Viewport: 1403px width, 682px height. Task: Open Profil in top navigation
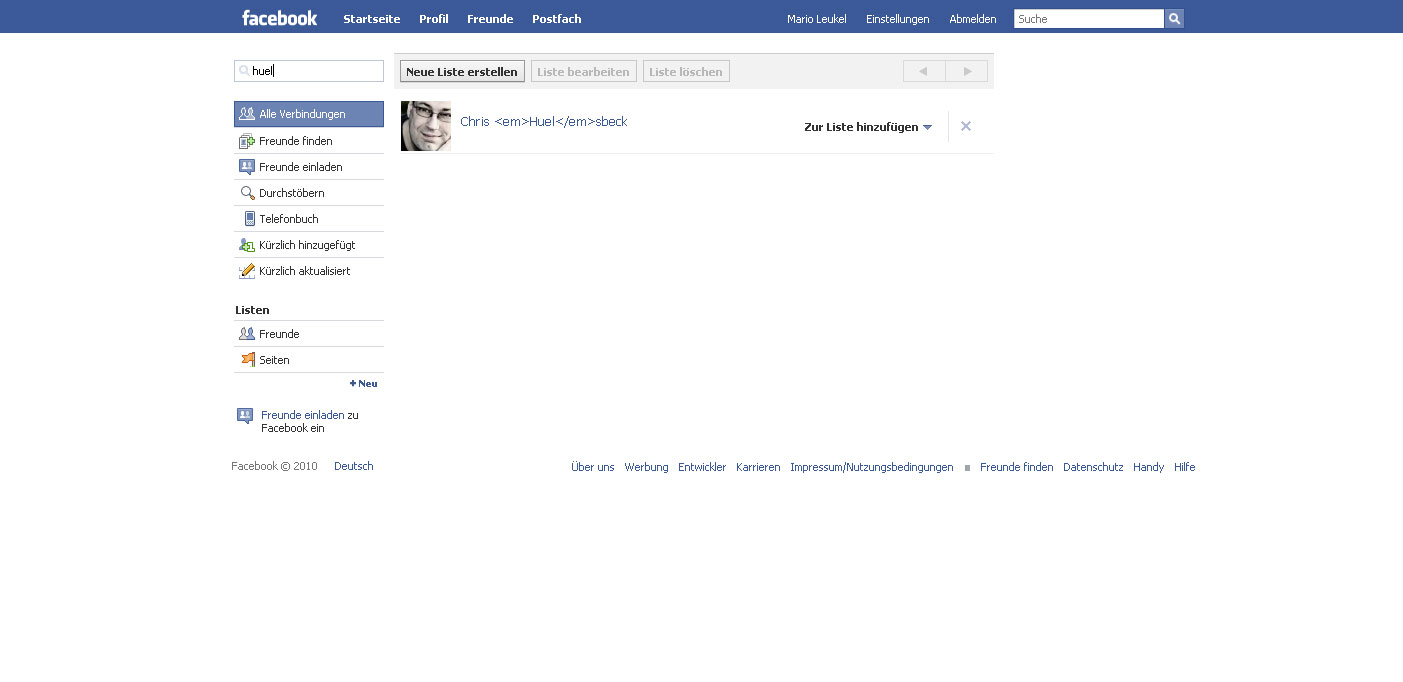pos(434,19)
